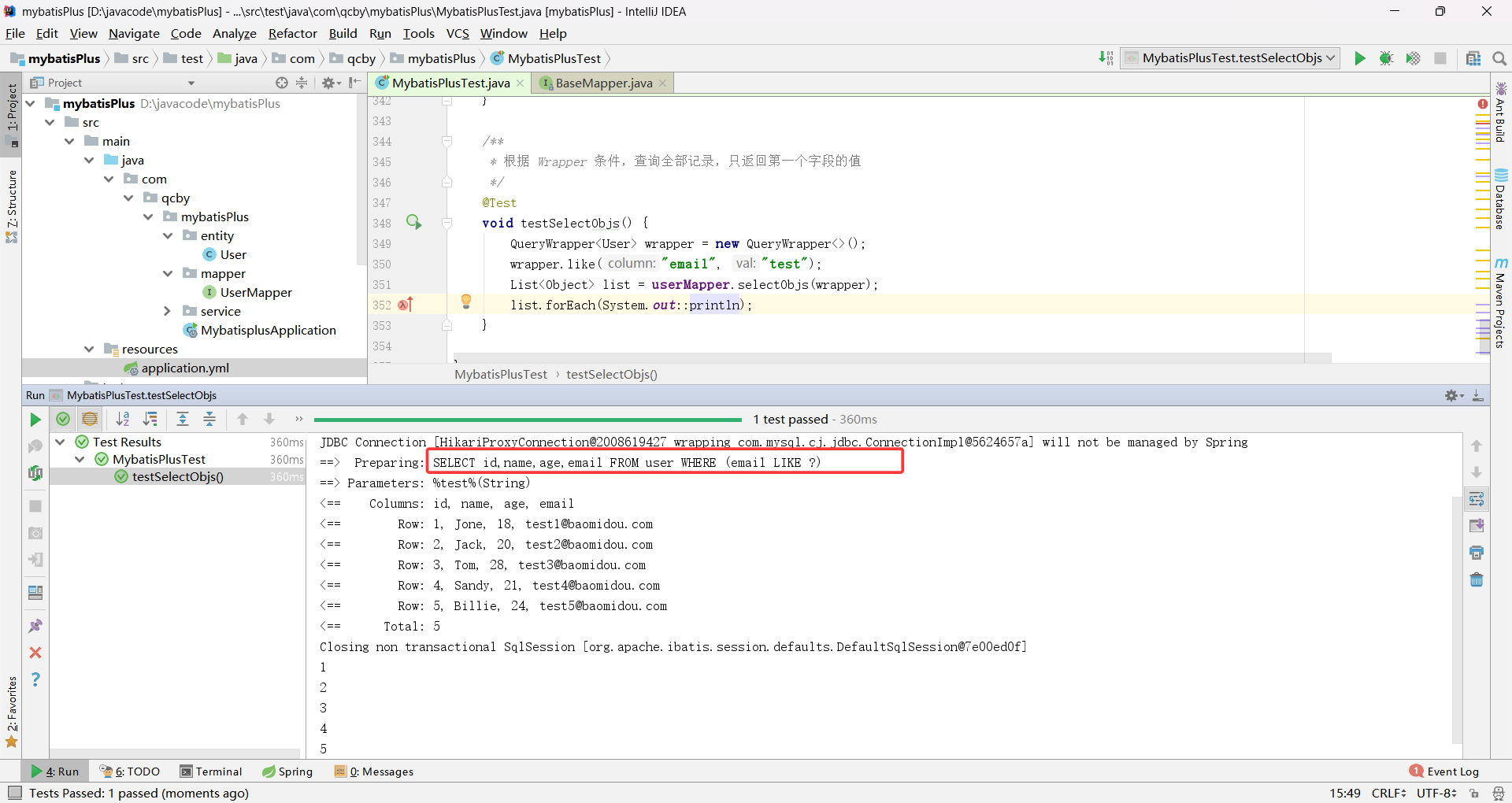Hide the Run tool window
This screenshot has height=803, width=1512.
coord(1478,395)
